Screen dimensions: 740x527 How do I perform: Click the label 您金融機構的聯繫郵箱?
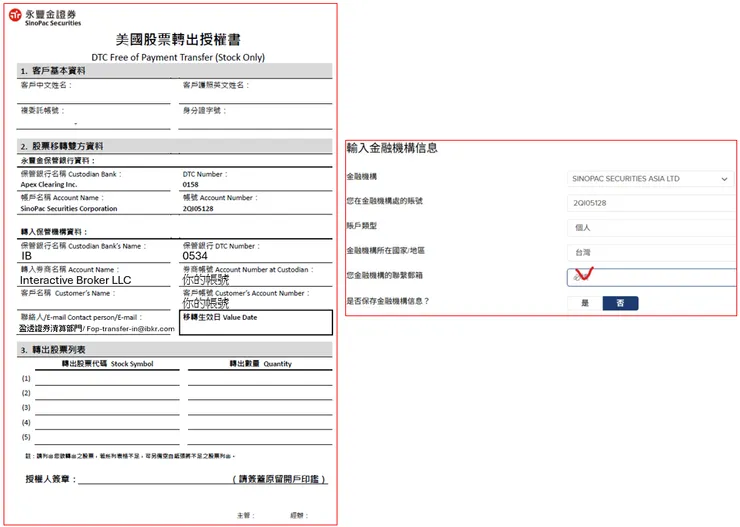click(385, 275)
